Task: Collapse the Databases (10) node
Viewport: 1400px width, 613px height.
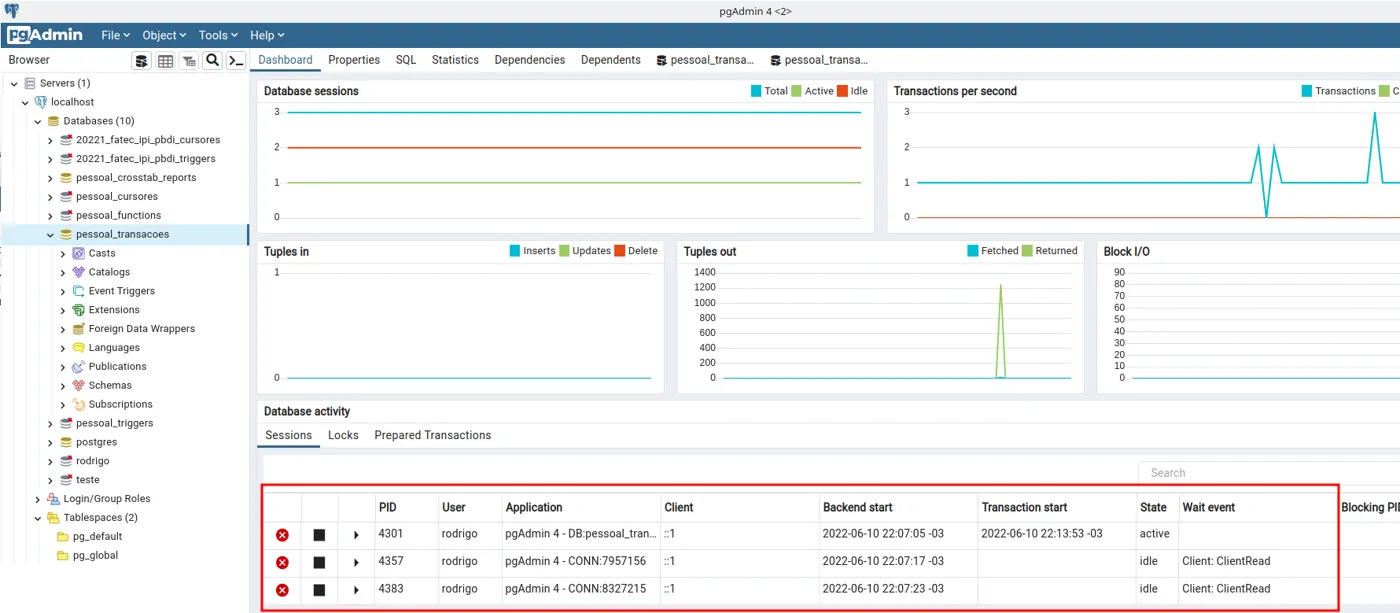Action: (38, 121)
